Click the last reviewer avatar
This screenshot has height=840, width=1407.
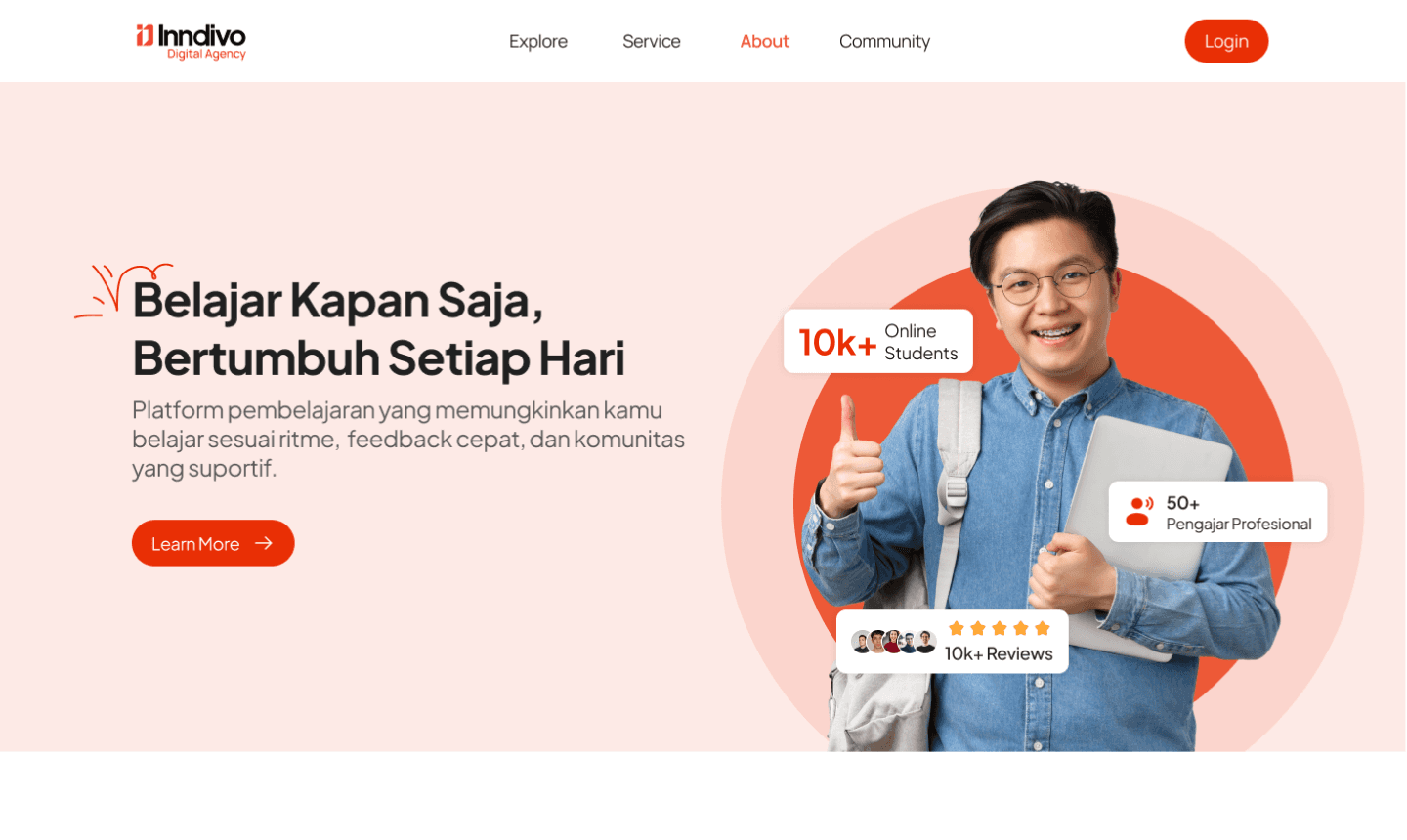click(x=925, y=642)
